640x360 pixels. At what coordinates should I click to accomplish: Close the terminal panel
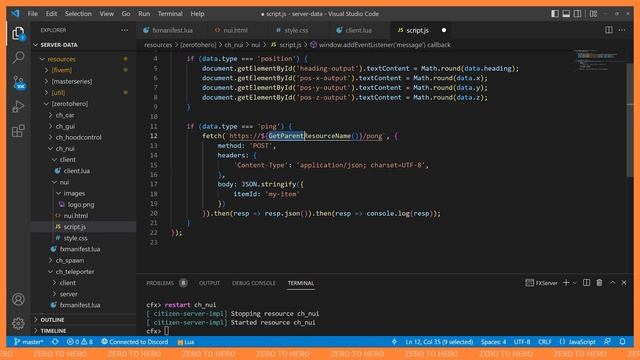[x=624, y=282]
